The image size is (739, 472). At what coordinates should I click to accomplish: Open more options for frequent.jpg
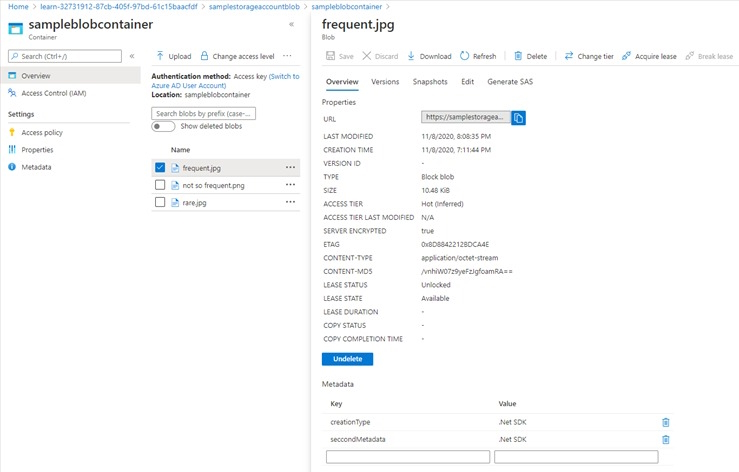(290, 167)
